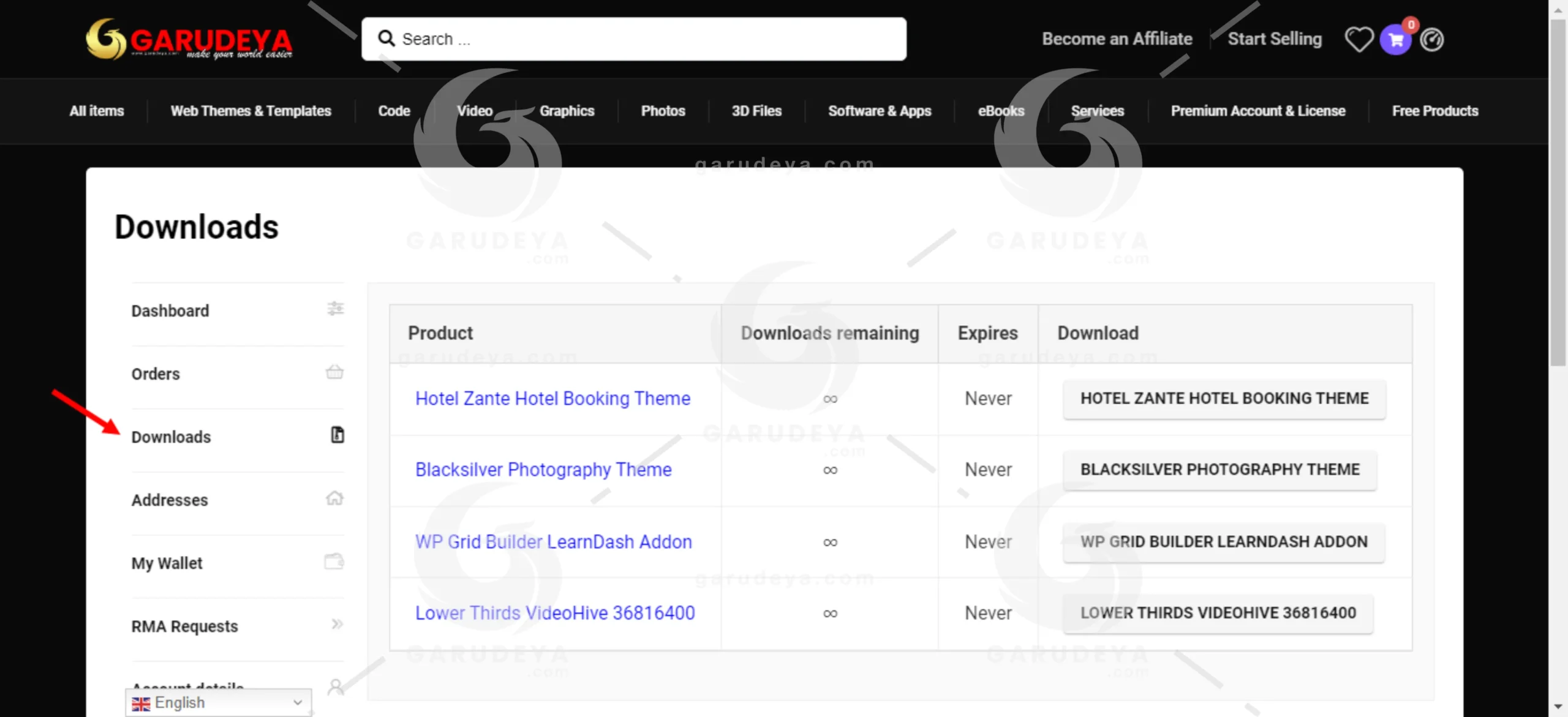
Task: Open the Services category
Action: [1098, 111]
